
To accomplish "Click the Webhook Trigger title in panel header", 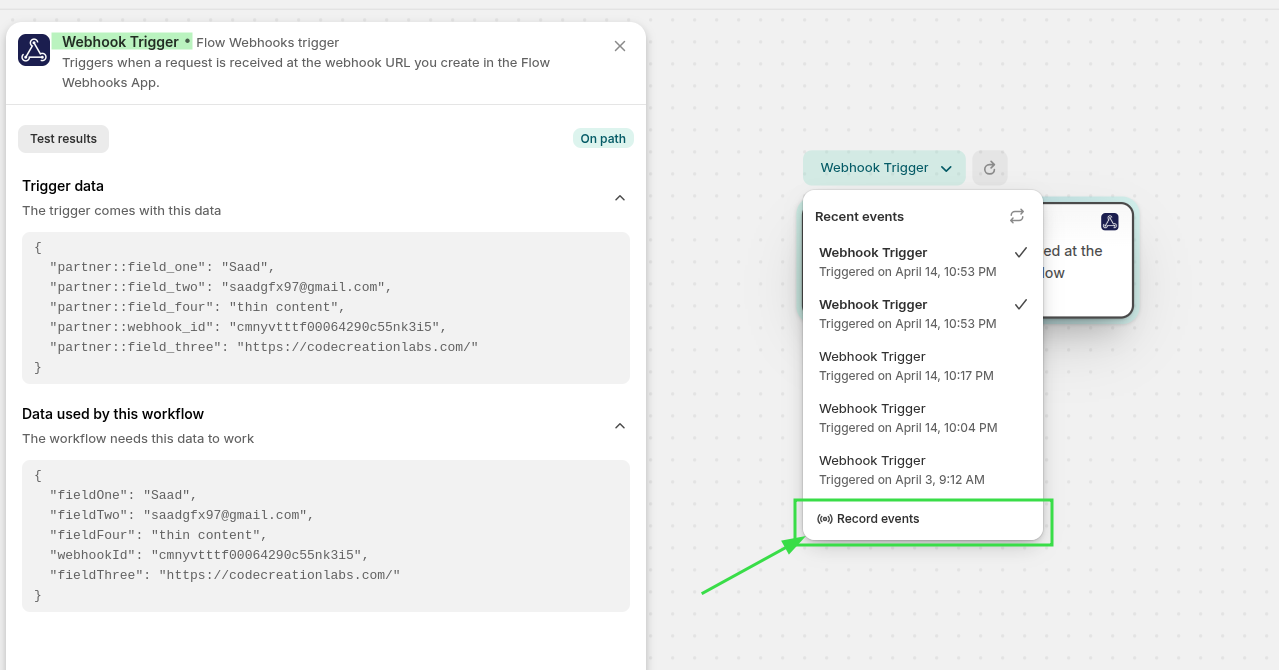I will (x=120, y=42).
